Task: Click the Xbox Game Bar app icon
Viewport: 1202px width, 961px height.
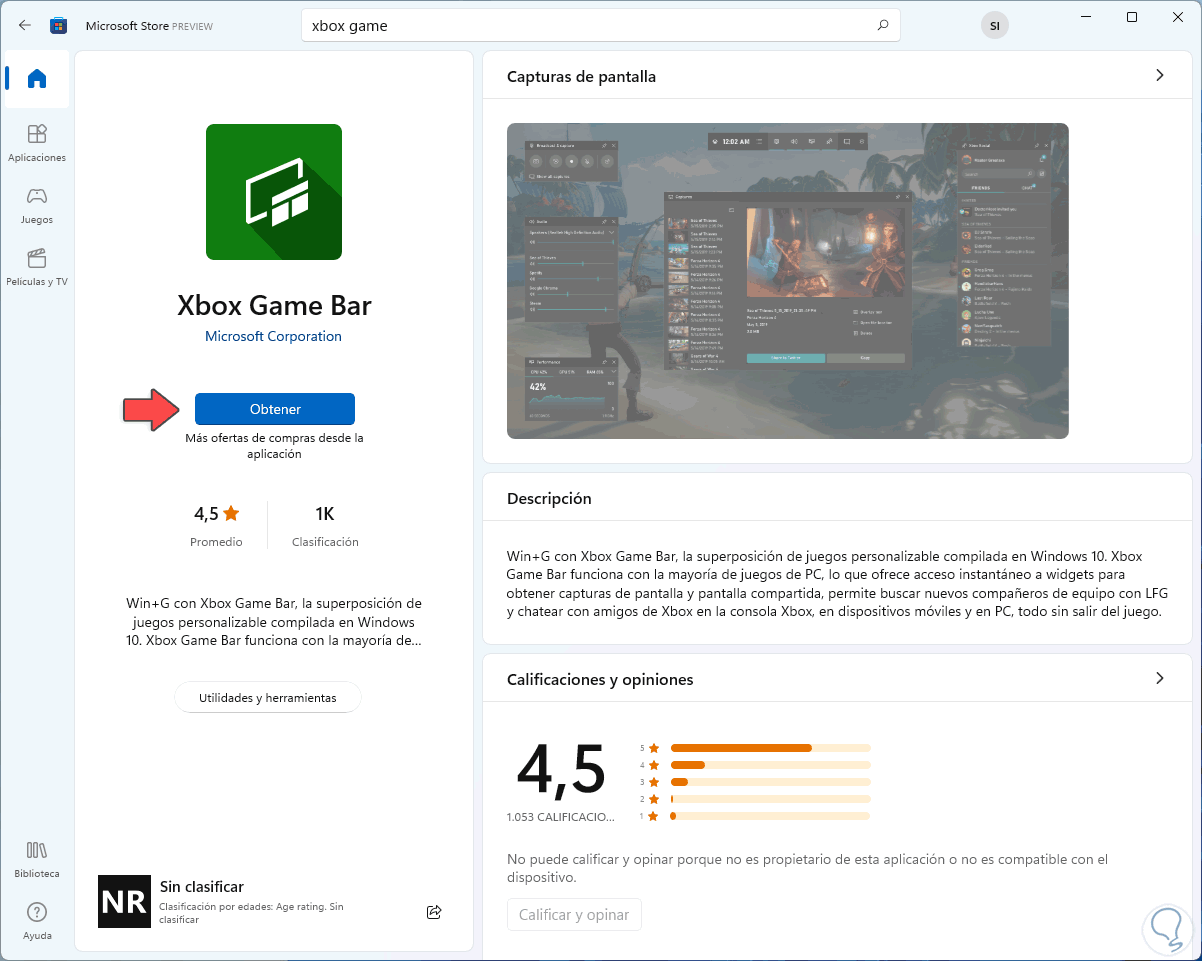Action: point(274,192)
